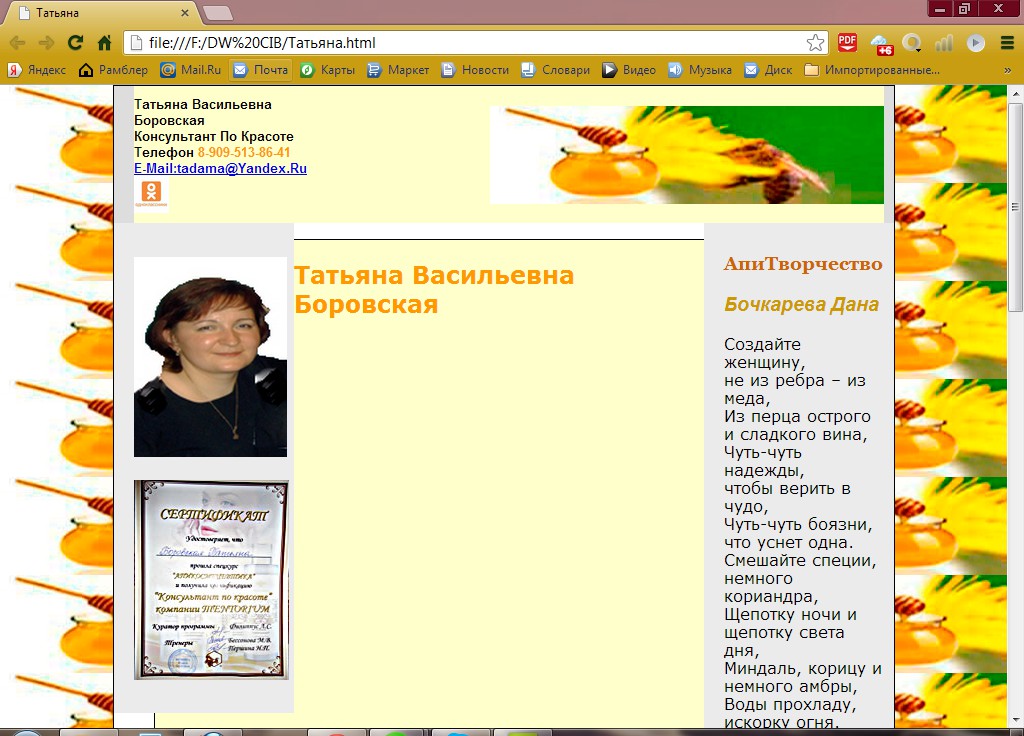The height and width of the screenshot is (736, 1024).
Task: Bookmark this page with the star icon
Action: 815,43
